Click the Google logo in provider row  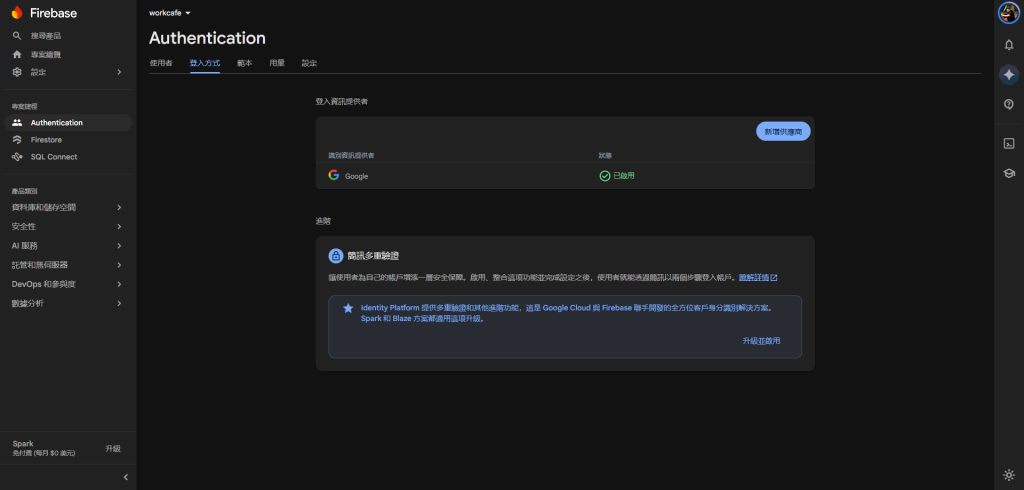tap(334, 175)
